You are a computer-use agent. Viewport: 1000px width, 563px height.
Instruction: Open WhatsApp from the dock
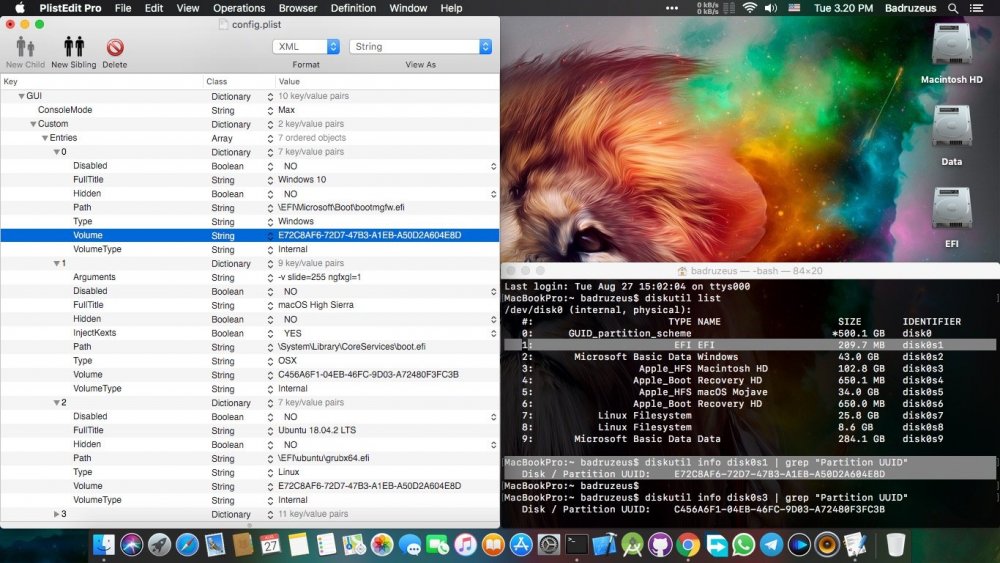pyautogui.click(x=744, y=545)
